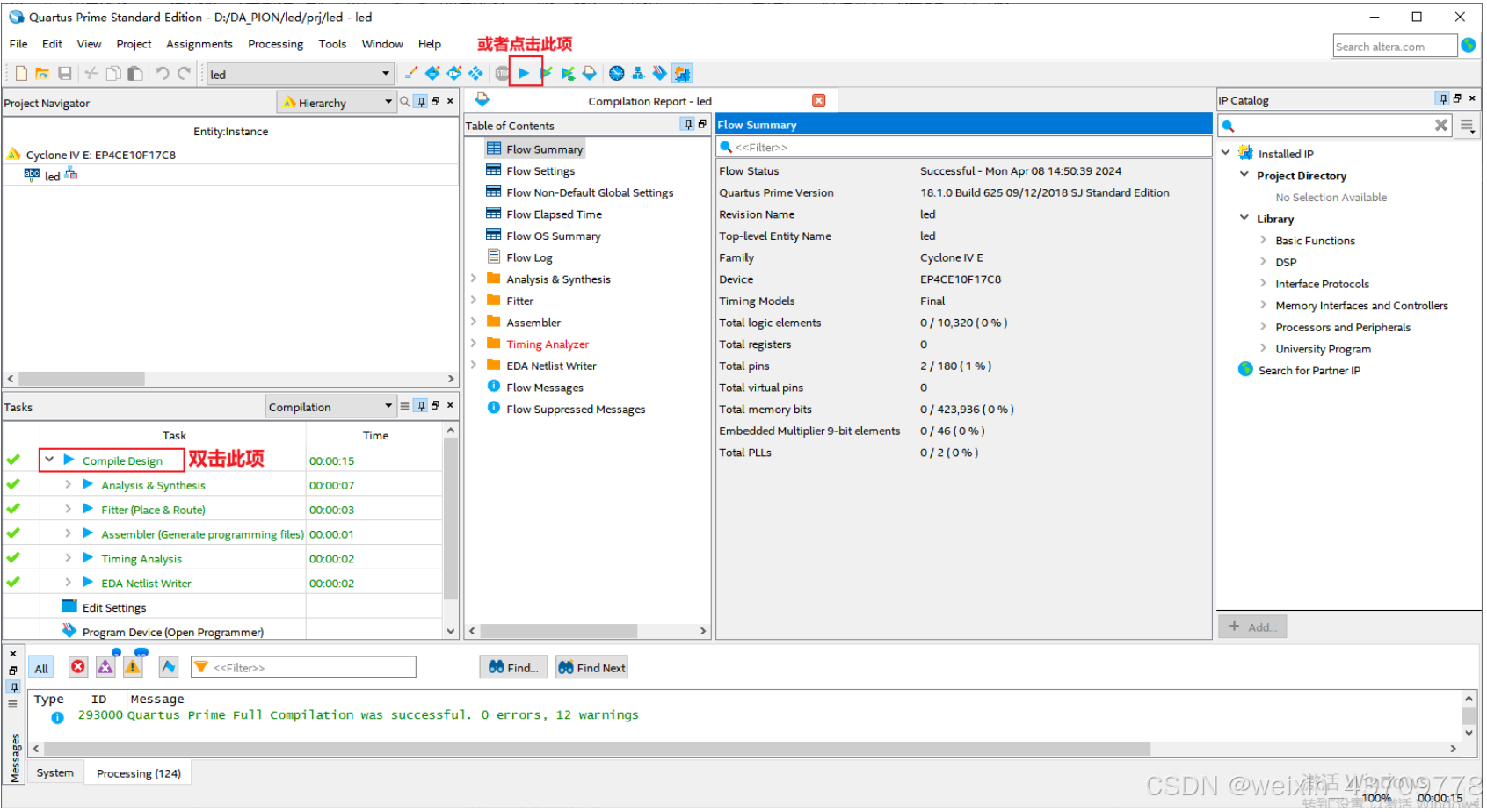Screen dimensions: 1487x812
Task: Open the Hierarchy view dropdown
Action: click(337, 102)
